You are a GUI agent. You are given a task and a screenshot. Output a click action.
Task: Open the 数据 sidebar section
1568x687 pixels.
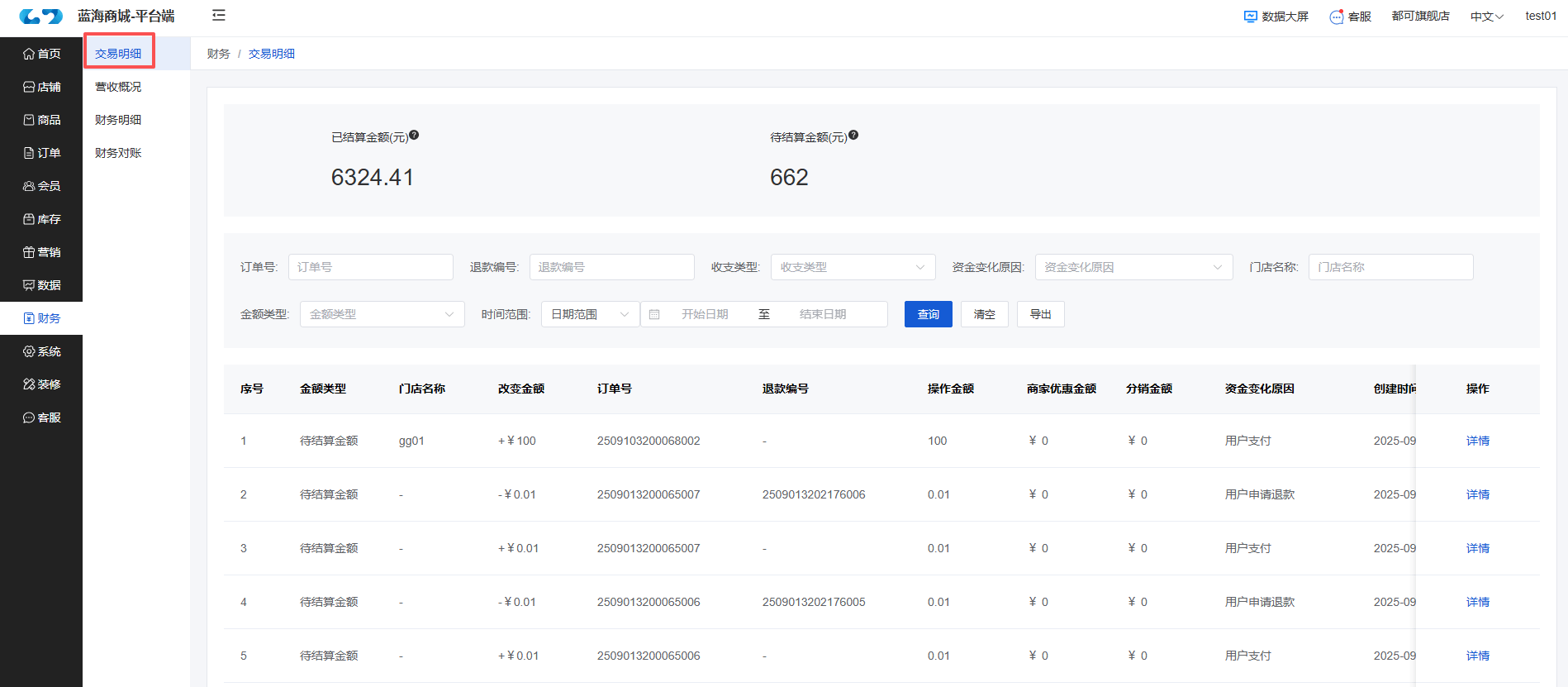[x=41, y=285]
